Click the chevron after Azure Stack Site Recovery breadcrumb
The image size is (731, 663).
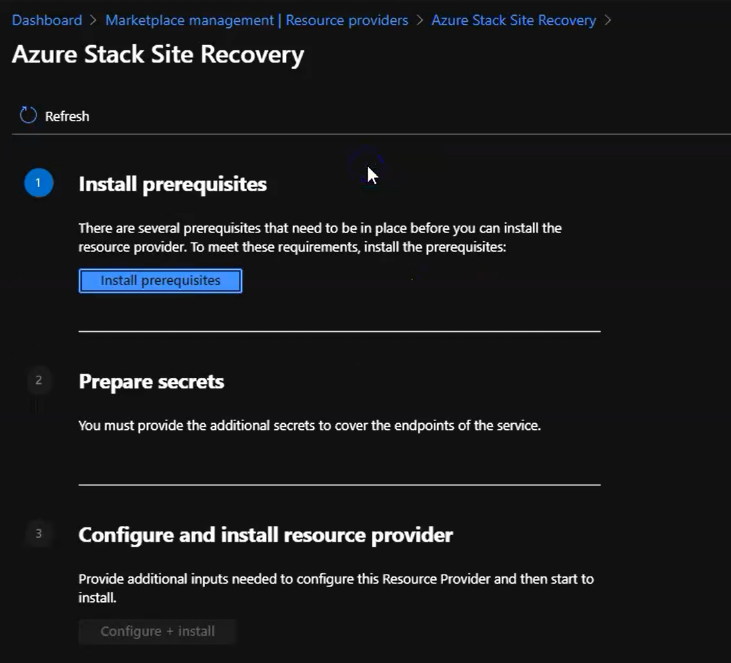(x=608, y=20)
